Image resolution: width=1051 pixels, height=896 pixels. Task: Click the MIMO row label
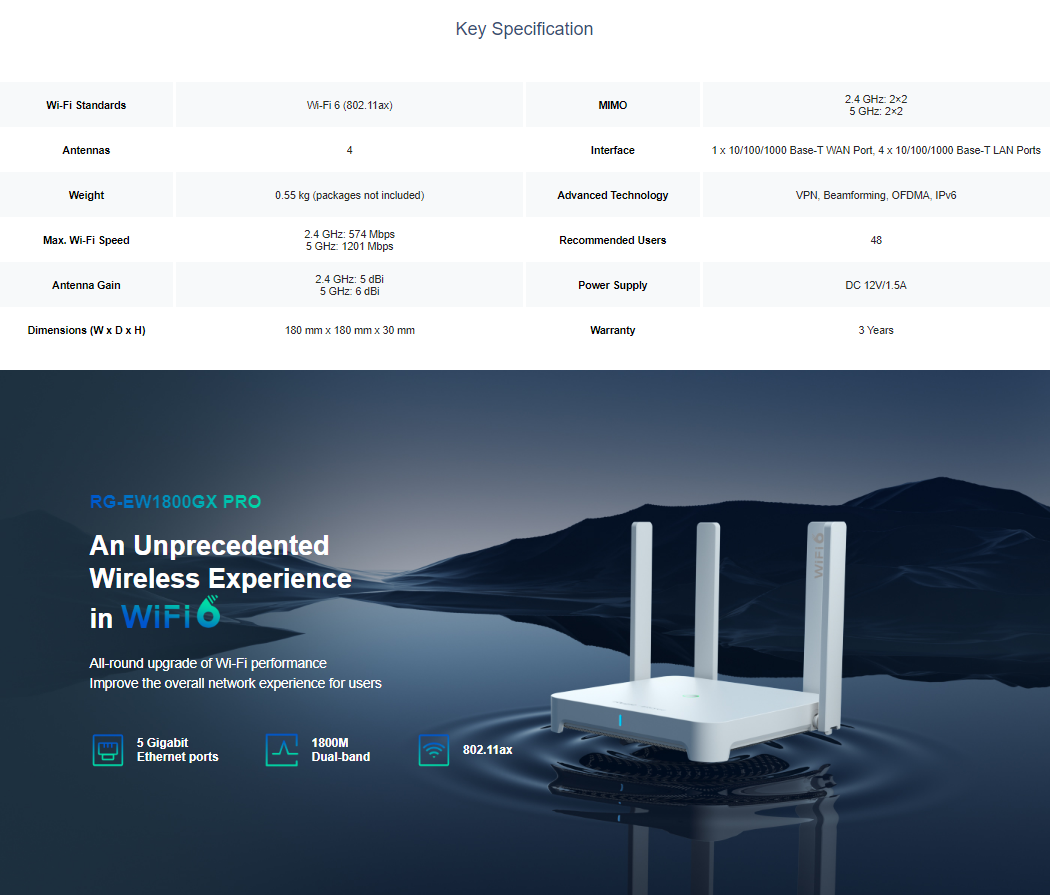click(612, 105)
